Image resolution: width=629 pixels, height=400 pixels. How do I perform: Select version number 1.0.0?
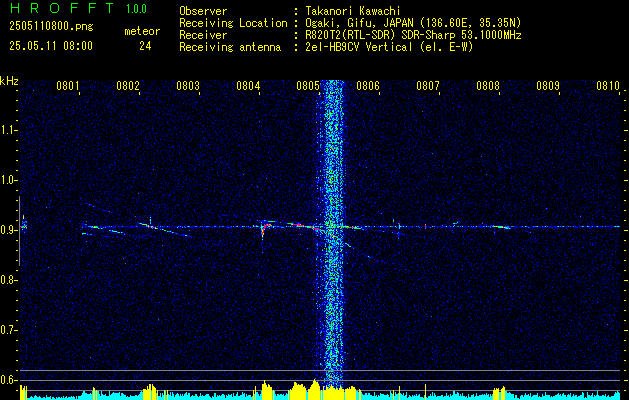point(136,9)
